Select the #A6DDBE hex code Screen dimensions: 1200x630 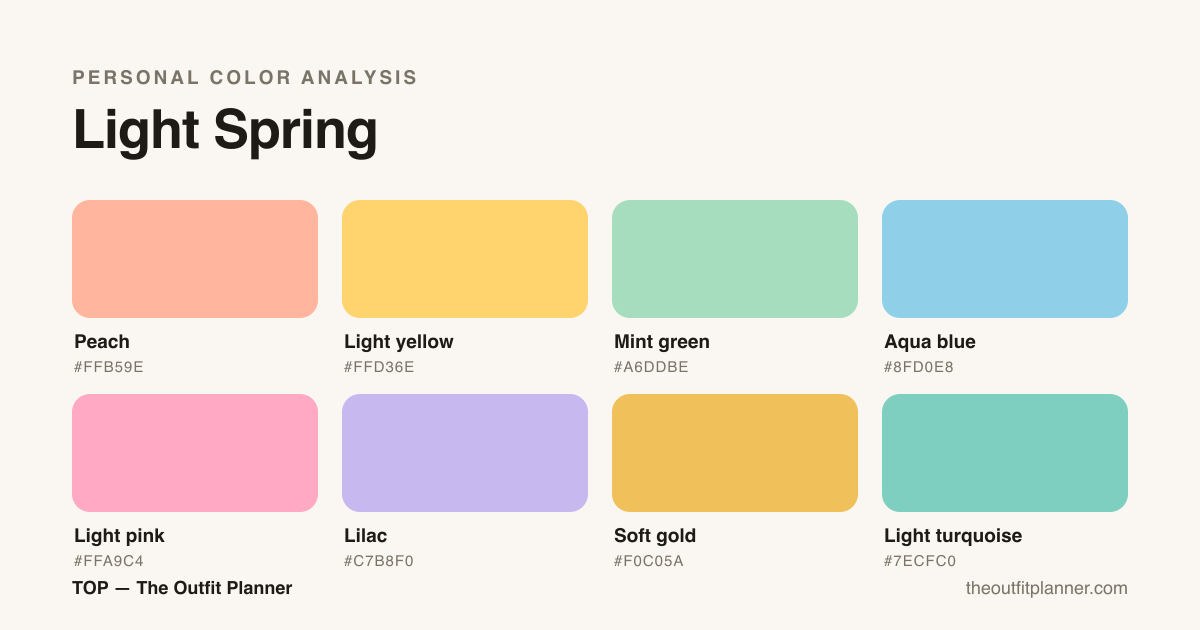pyautogui.click(x=651, y=367)
